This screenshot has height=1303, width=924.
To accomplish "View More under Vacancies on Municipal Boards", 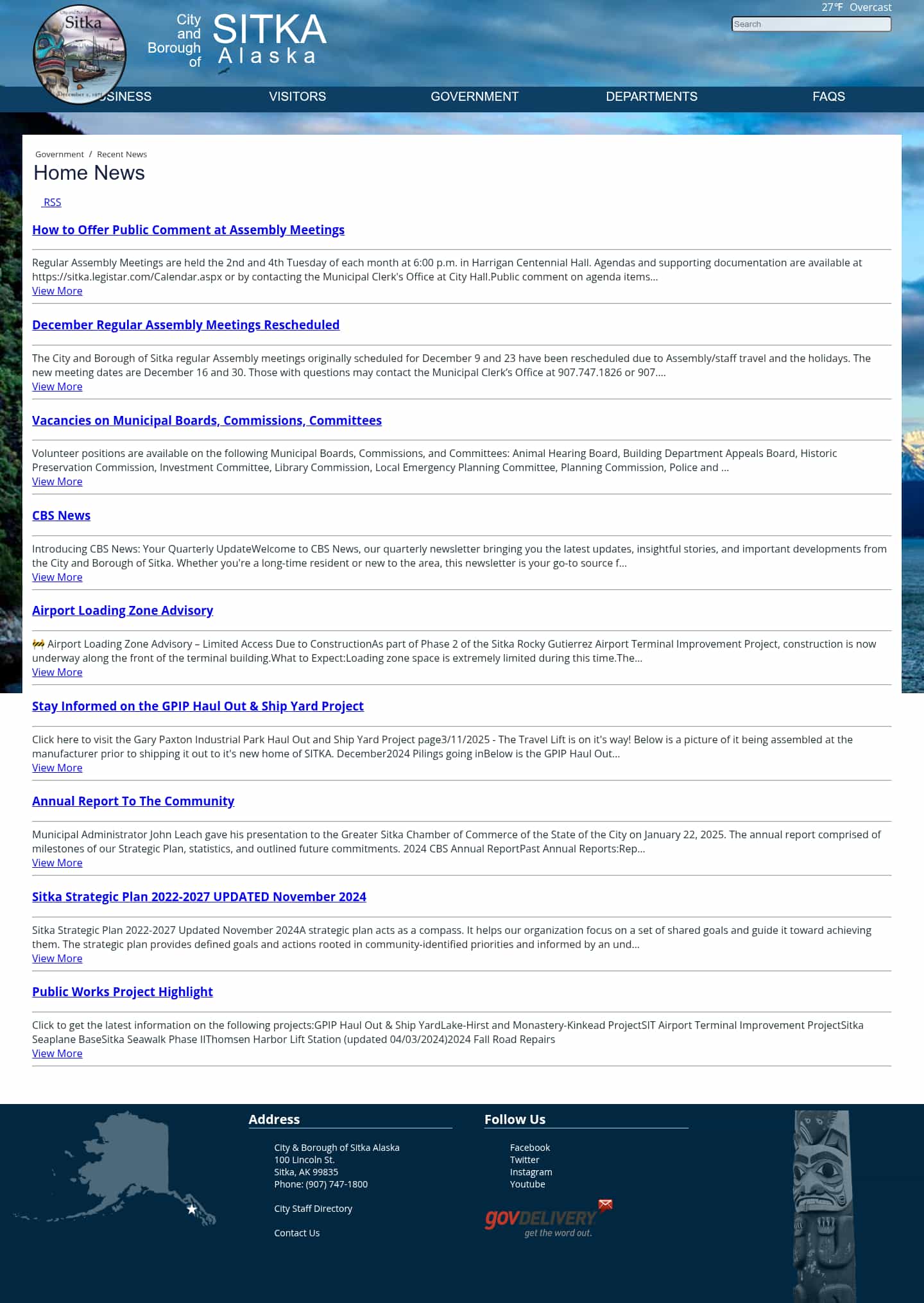I will point(57,481).
